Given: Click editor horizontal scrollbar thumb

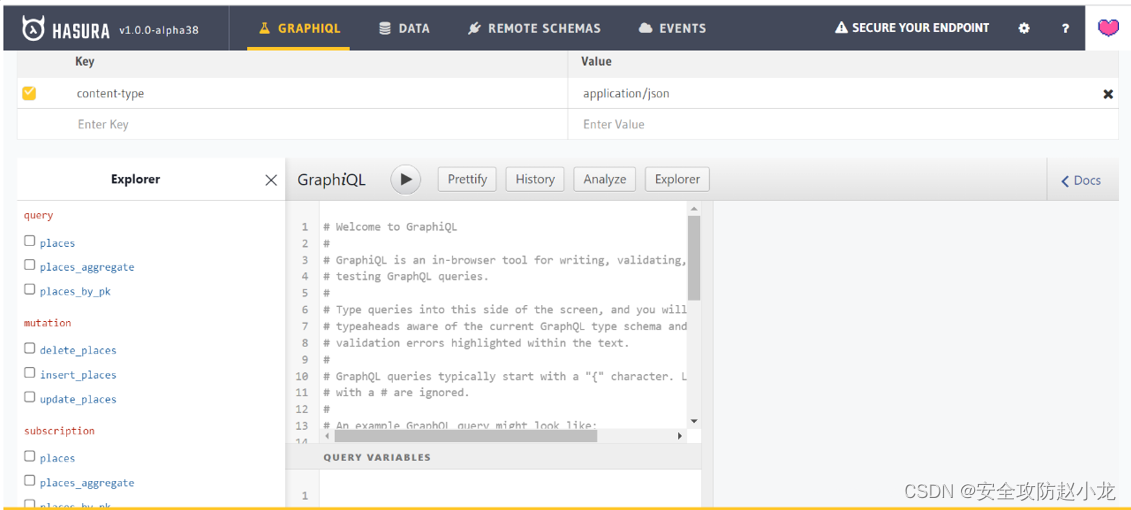Looking at the screenshot, I should [466, 436].
